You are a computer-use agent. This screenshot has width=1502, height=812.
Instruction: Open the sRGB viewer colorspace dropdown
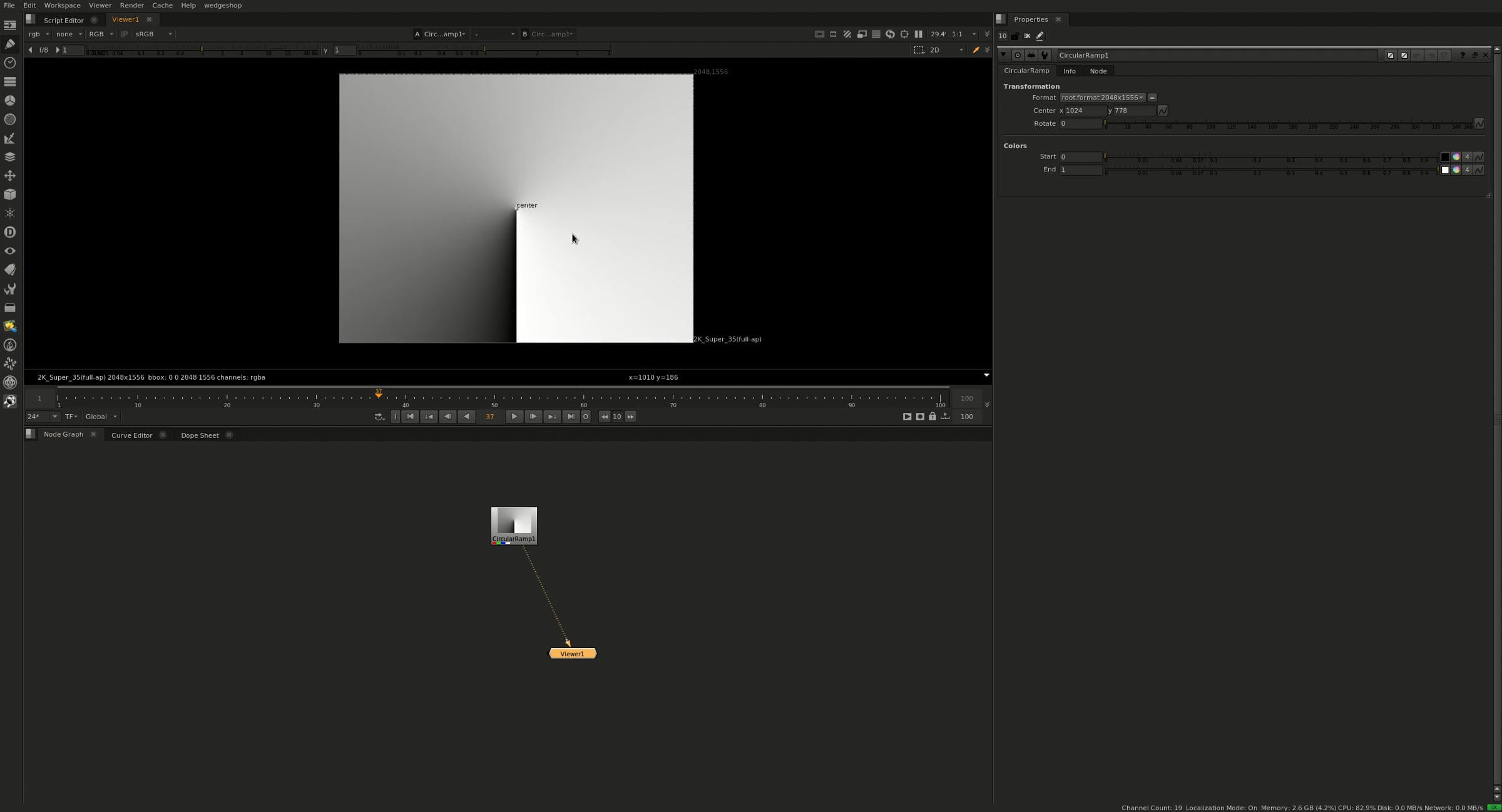(x=153, y=34)
